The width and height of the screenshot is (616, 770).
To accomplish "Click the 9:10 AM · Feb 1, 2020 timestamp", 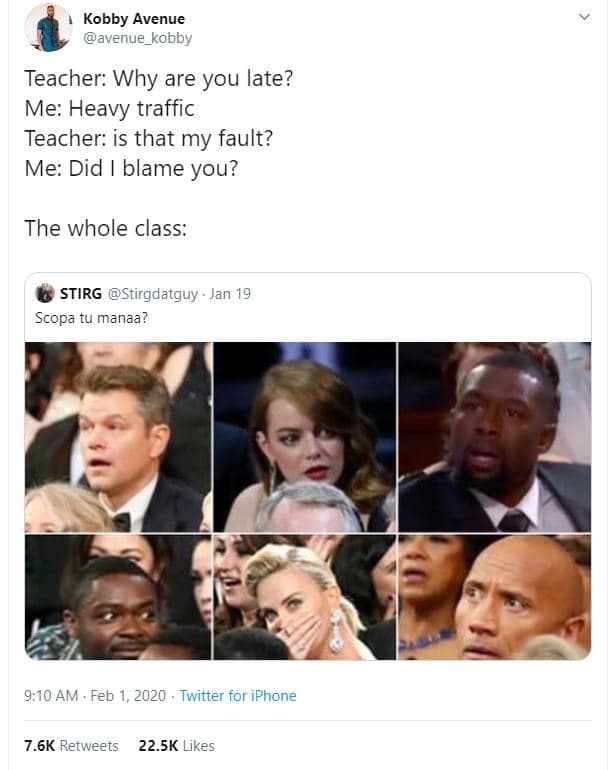I will [x=96, y=695].
